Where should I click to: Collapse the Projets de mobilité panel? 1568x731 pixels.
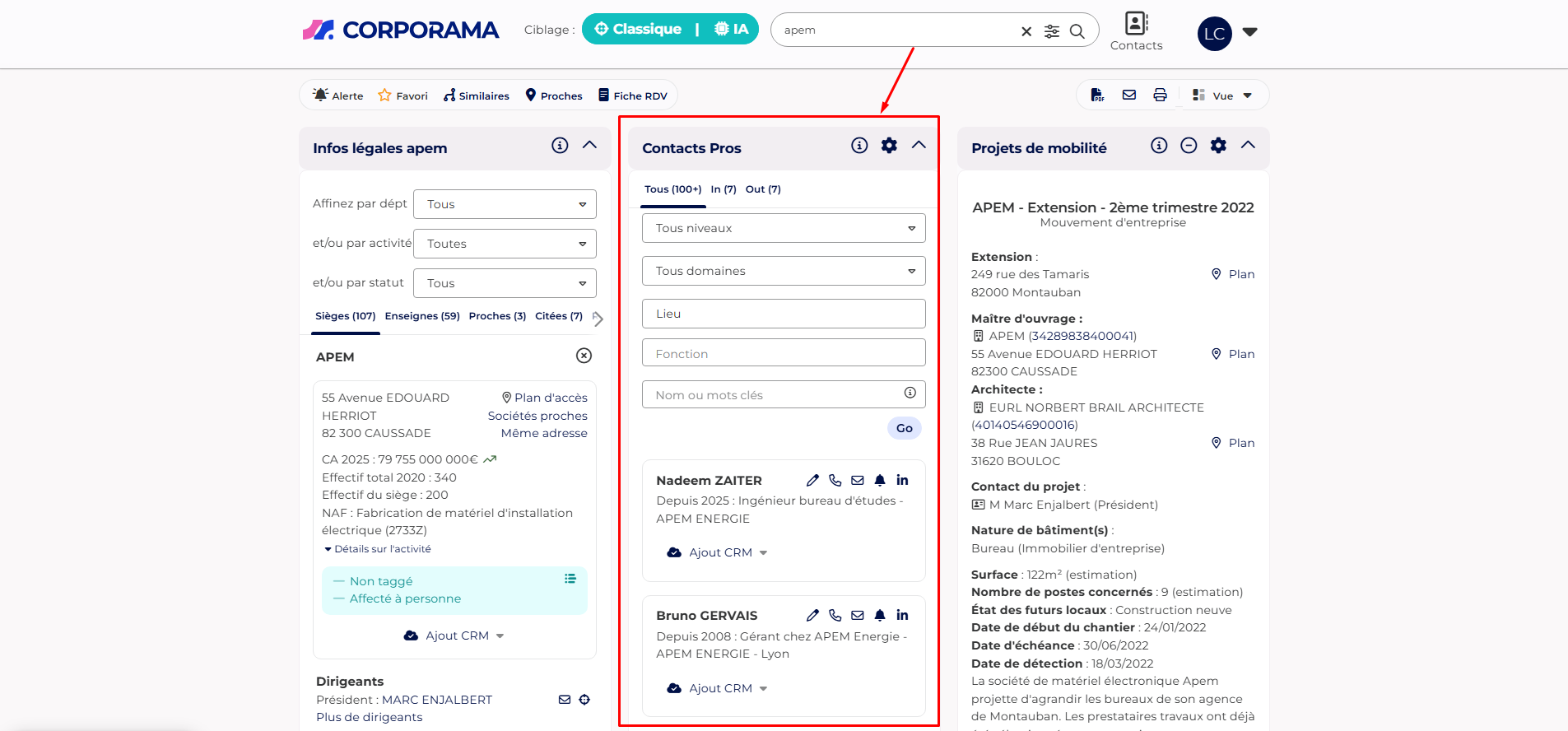coord(1248,145)
